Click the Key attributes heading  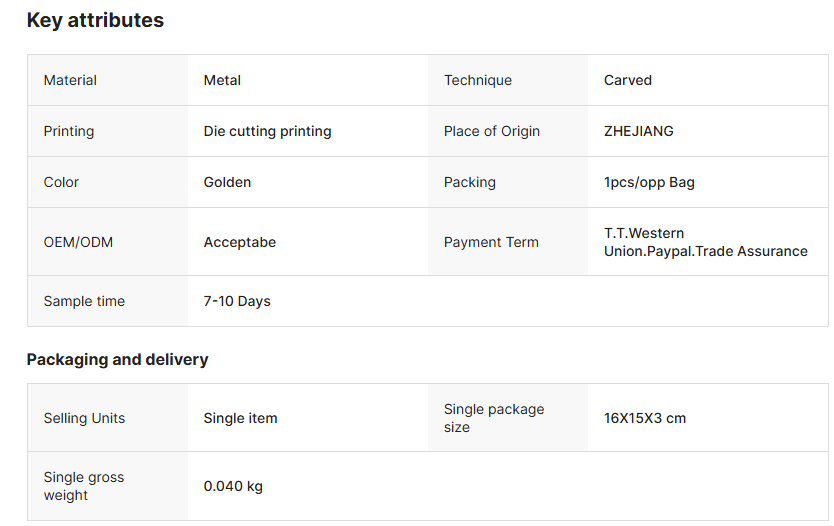[95, 20]
